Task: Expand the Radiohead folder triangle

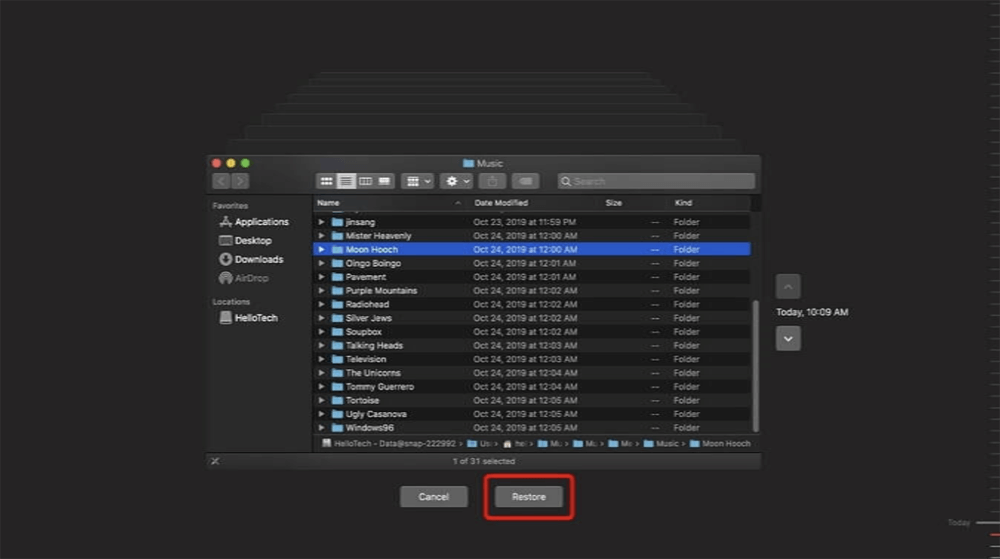Action: pyautogui.click(x=321, y=304)
